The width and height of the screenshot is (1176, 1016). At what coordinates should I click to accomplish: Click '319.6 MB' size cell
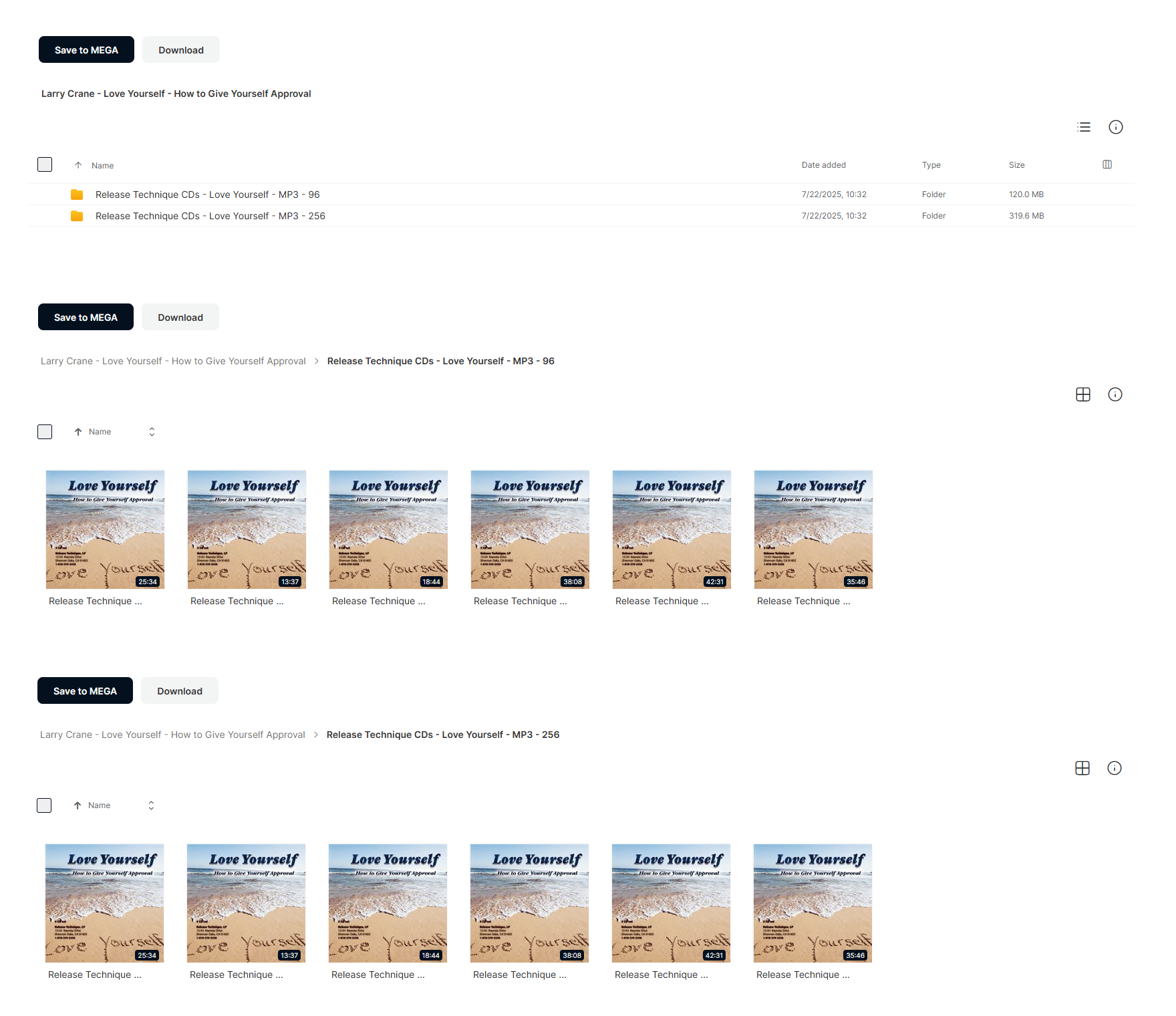pyautogui.click(x=1026, y=216)
